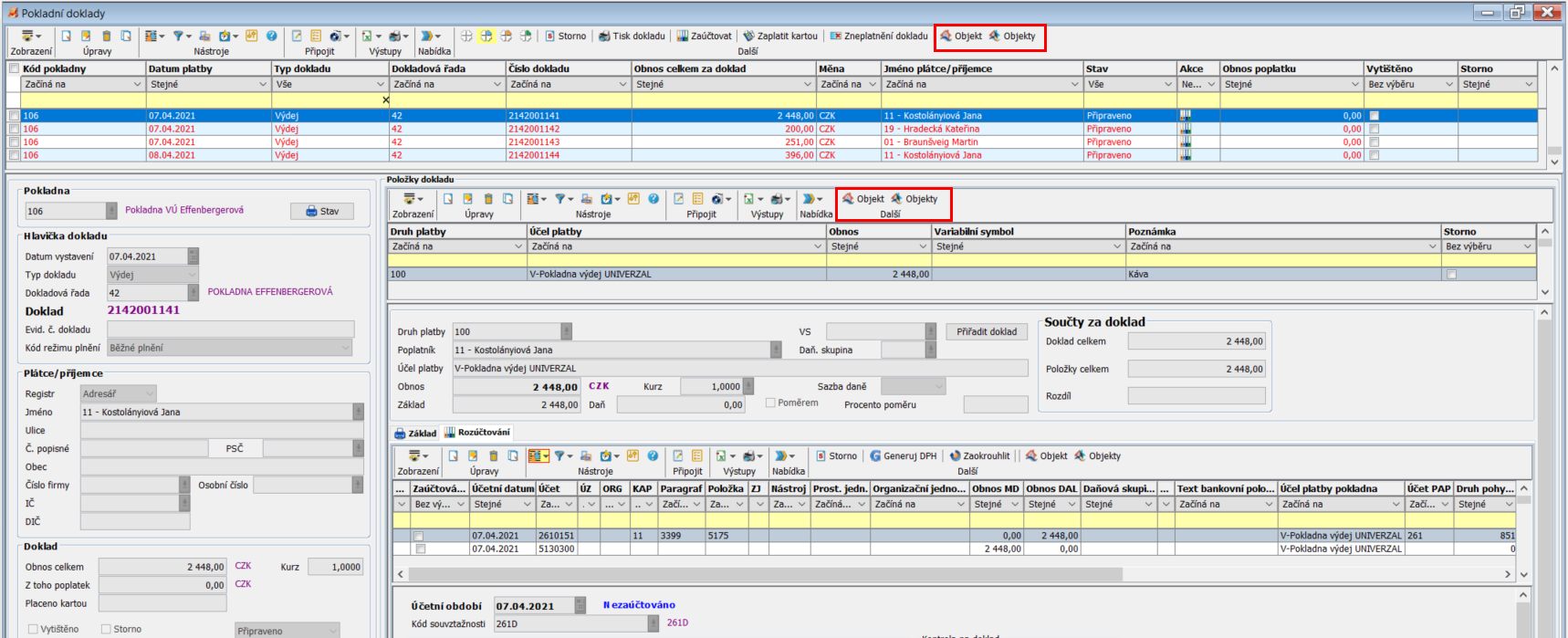Click Zaplatit kartou in the top toolbar
1568x638 pixels.
[780, 37]
